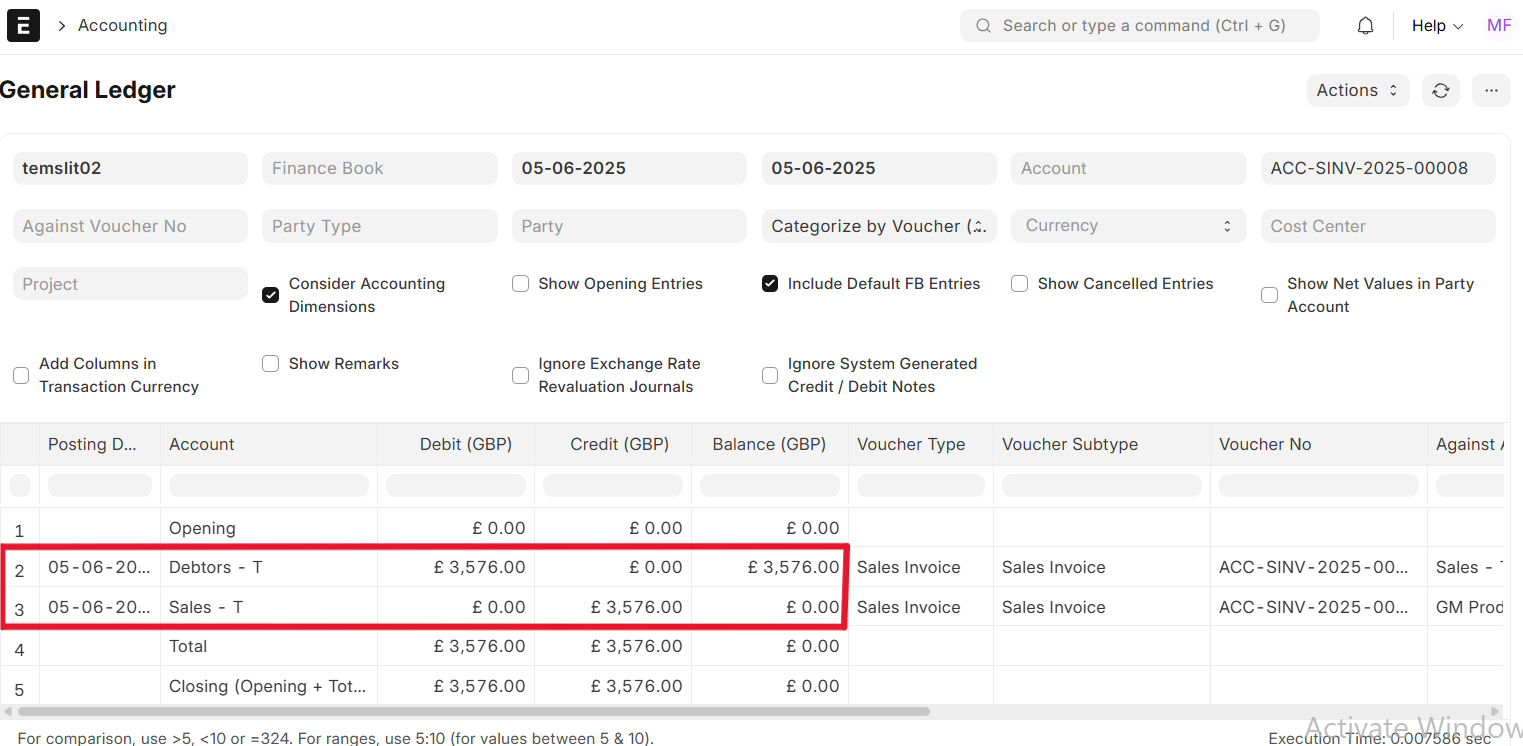Image resolution: width=1523 pixels, height=746 pixels.
Task: Enable the Show Remarks checkbox
Action: tap(270, 364)
